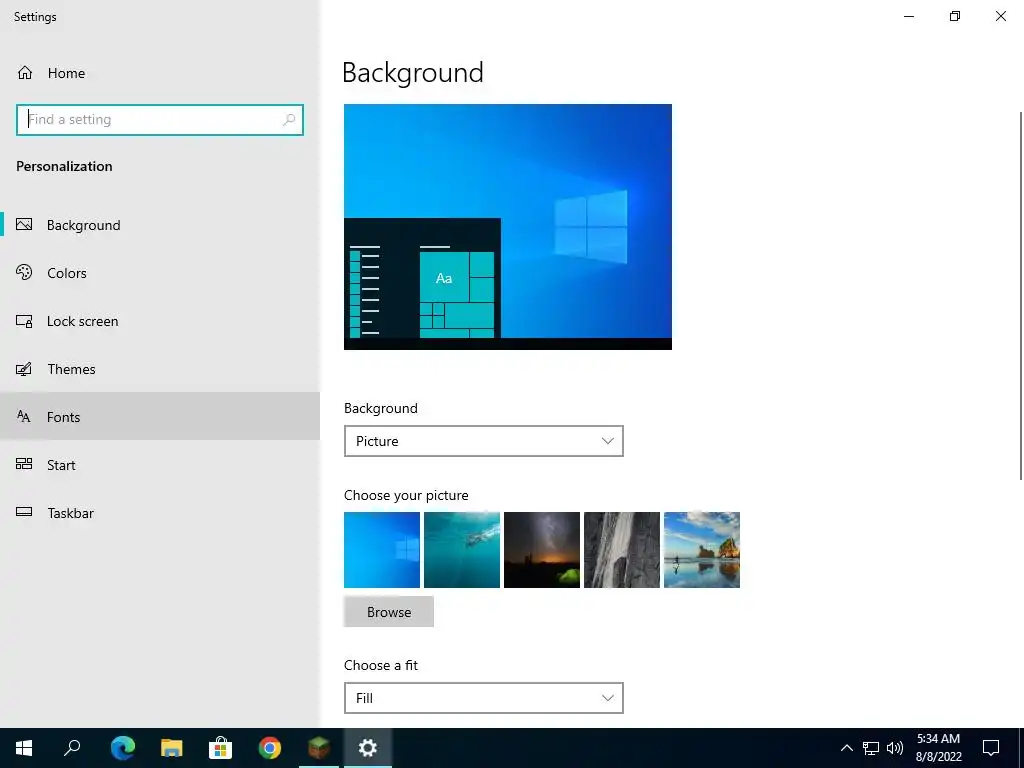This screenshot has height=768, width=1024.
Task: Choose the gray rock cliff wallpaper thumbnail
Action: click(622, 550)
